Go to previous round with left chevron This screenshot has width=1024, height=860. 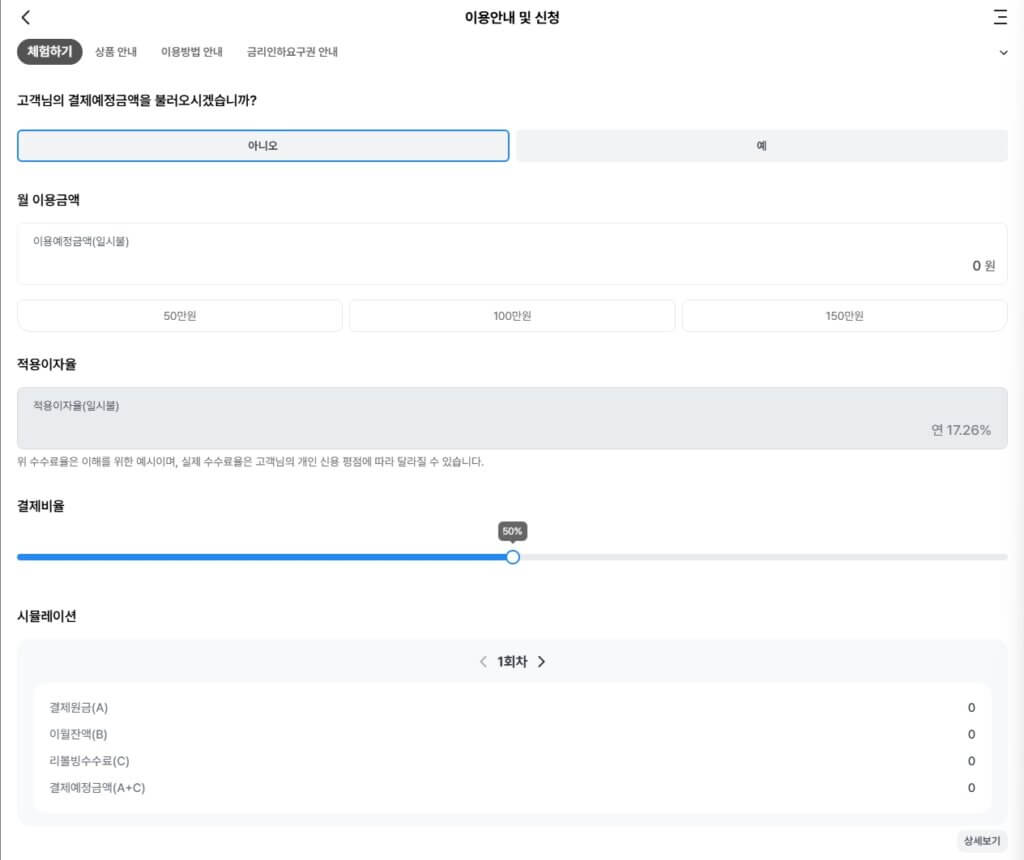coord(483,662)
